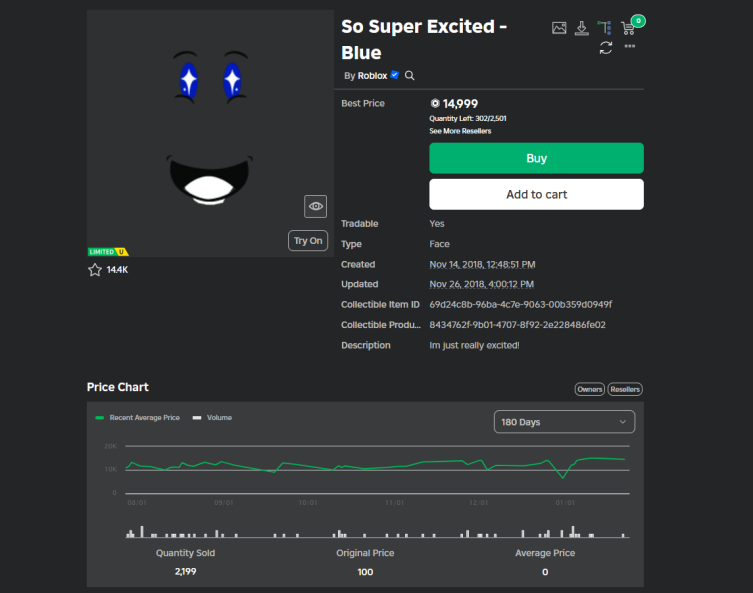Click the Collectible Product ID value
The width and height of the screenshot is (753, 593).
coord(517,325)
